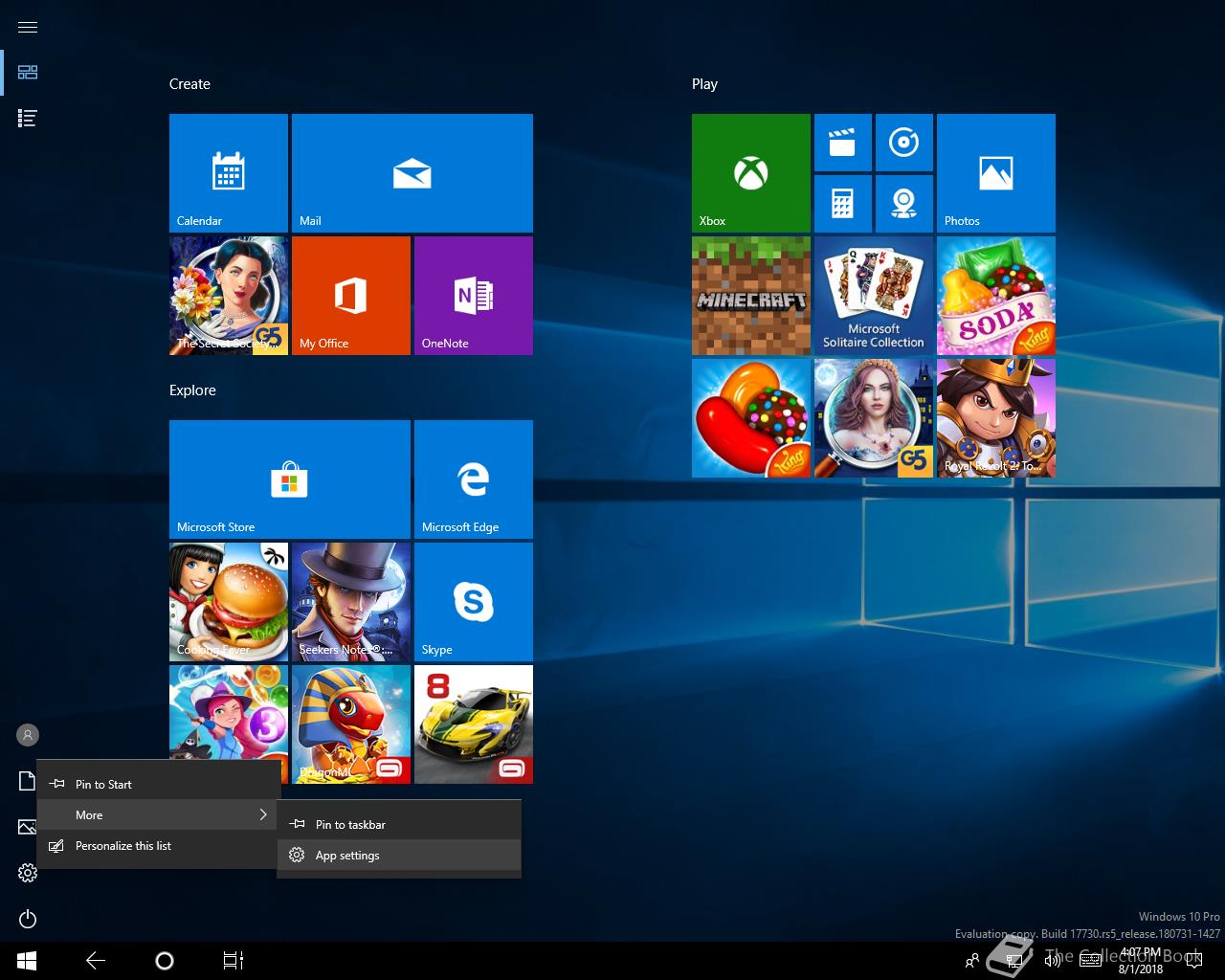Switch to All apps list view
Viewport: 1225px width, 980px height.
pos(28,119)
